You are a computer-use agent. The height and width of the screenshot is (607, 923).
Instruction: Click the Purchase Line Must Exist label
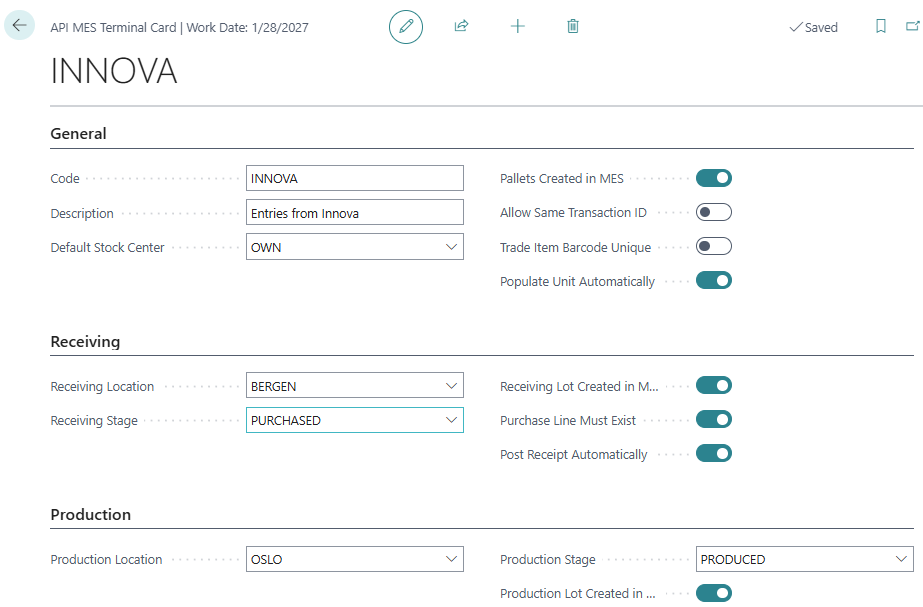click(568, 420)
